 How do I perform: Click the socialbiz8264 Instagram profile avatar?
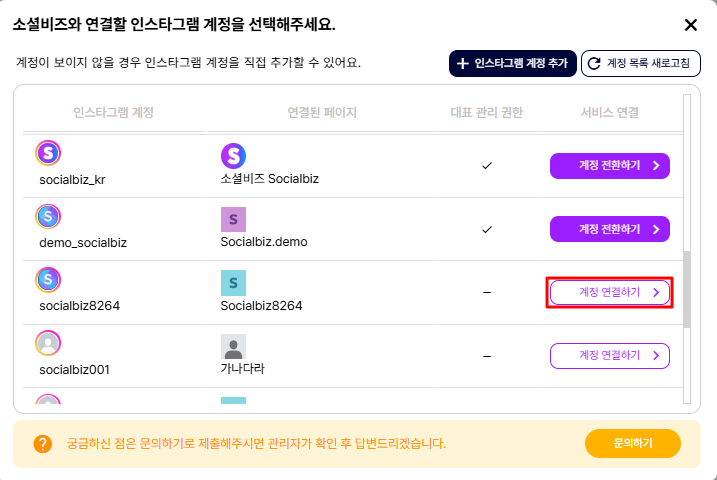[48, 280]
